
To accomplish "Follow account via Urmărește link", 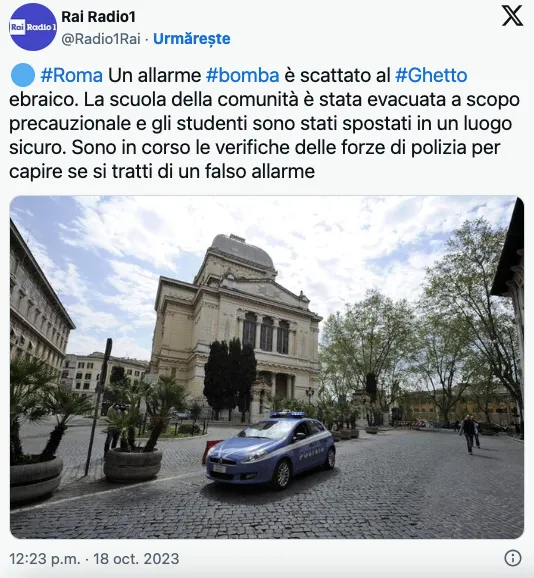I will click(x=192, y=38).
